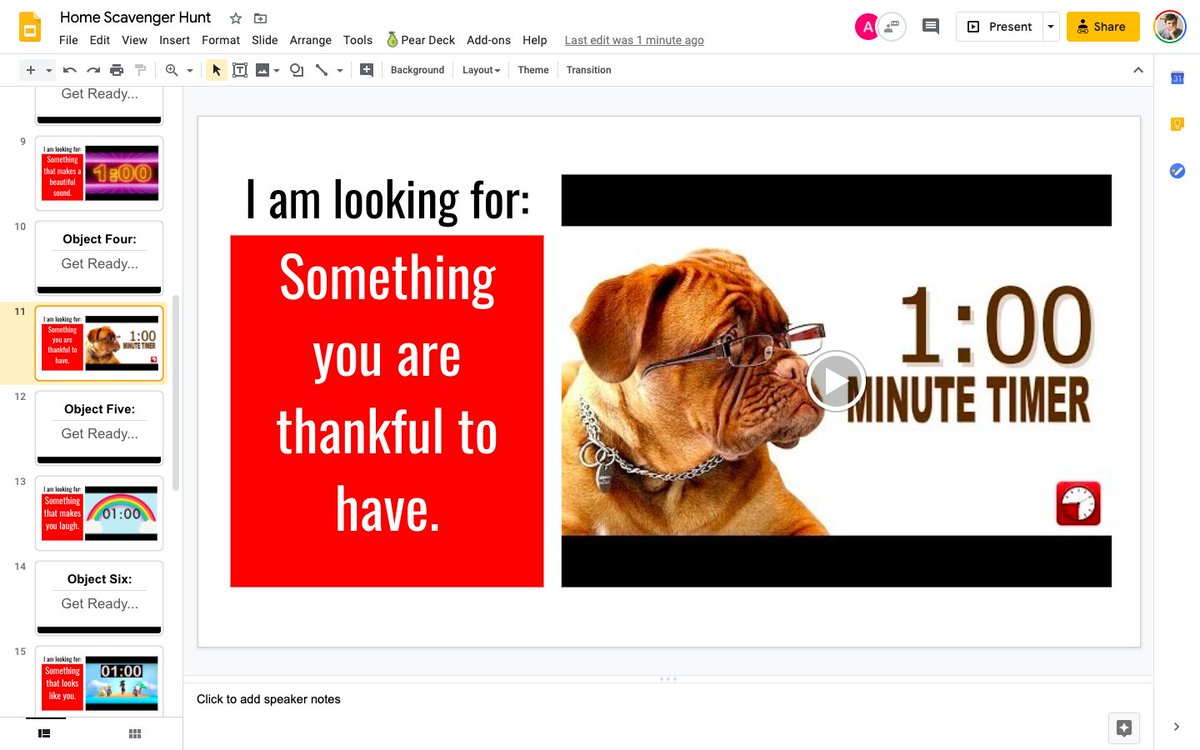Switch to filmstrip view
Viewport: 1200px width, 750px height.
click(x=45, y=733)
